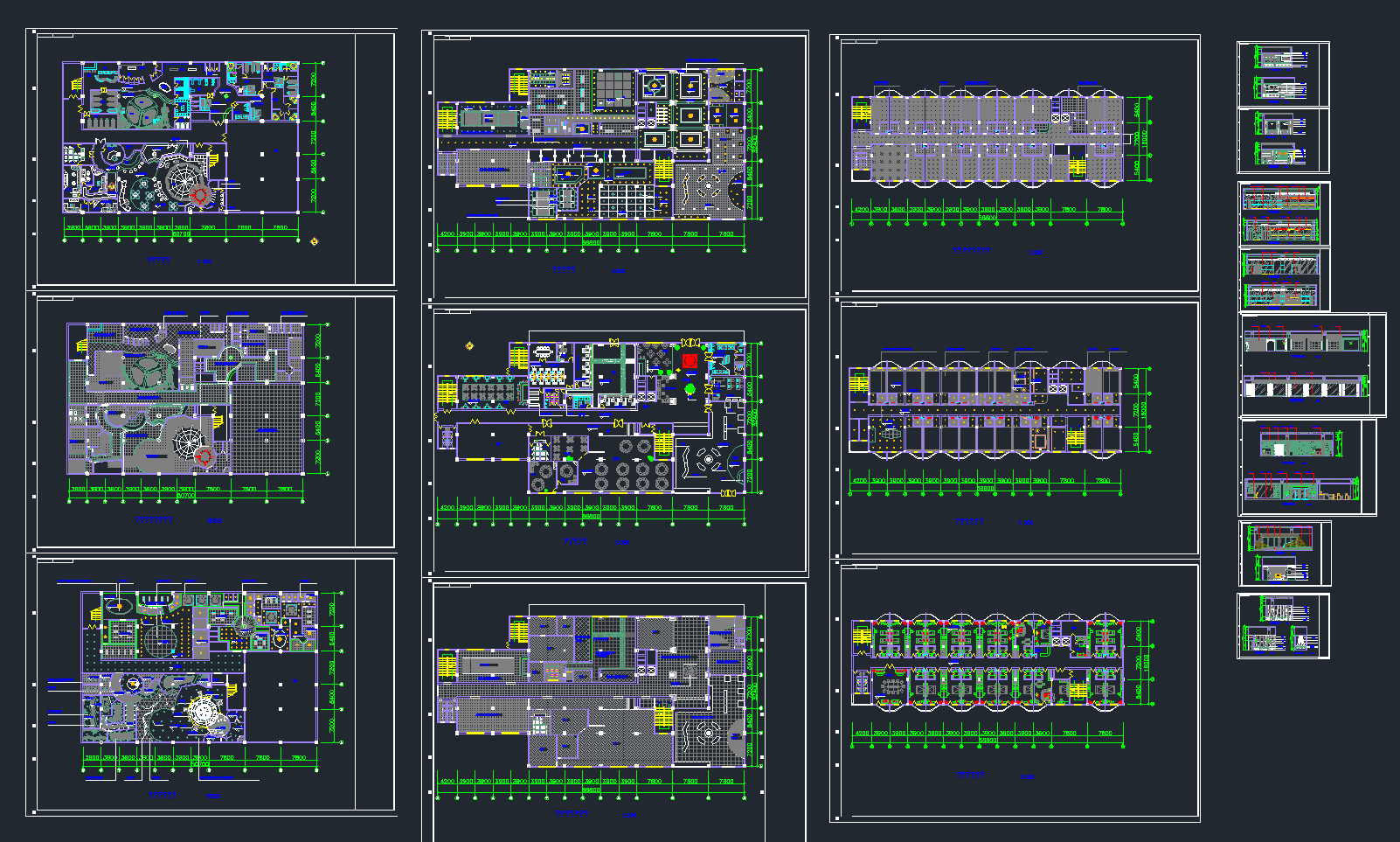
Task: Click the orange compass marker below top-left plan
Action: (315, 241)
